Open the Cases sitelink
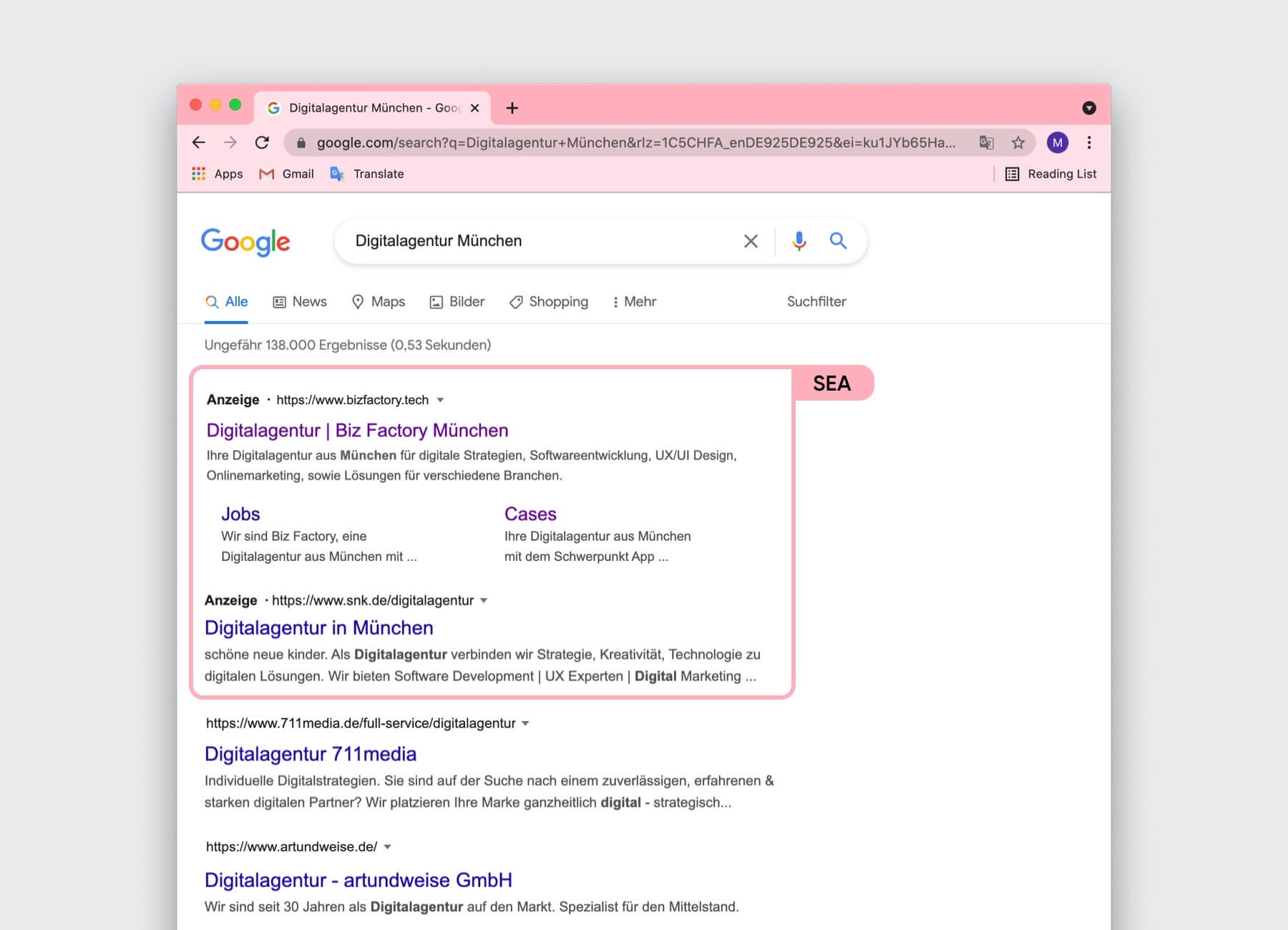Viewport: 1288px width, 930px height. coord(530,514)
